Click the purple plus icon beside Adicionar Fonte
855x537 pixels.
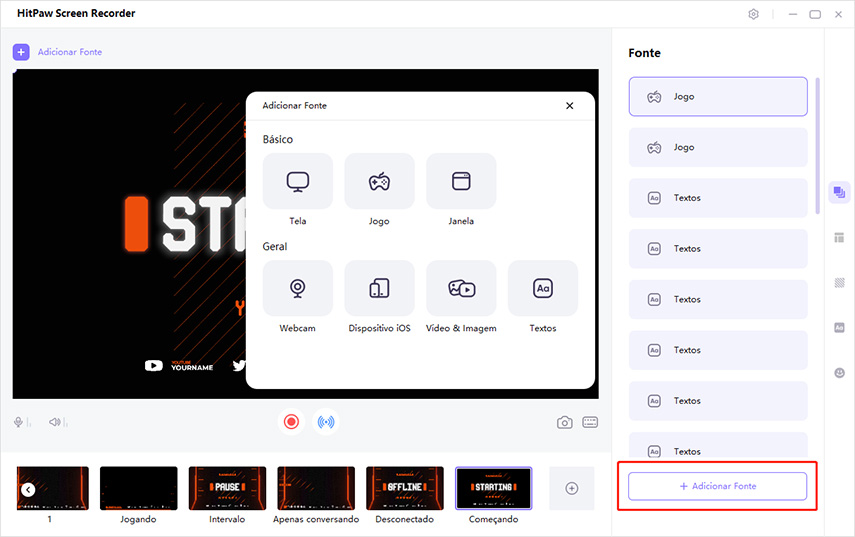[21, 52]
